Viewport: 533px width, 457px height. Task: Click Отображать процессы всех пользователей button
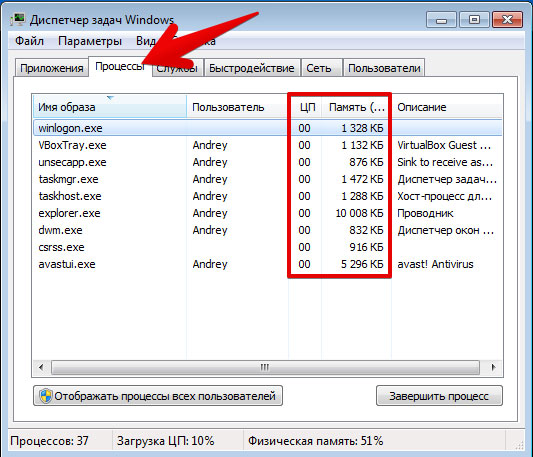[x=158, y=396]
